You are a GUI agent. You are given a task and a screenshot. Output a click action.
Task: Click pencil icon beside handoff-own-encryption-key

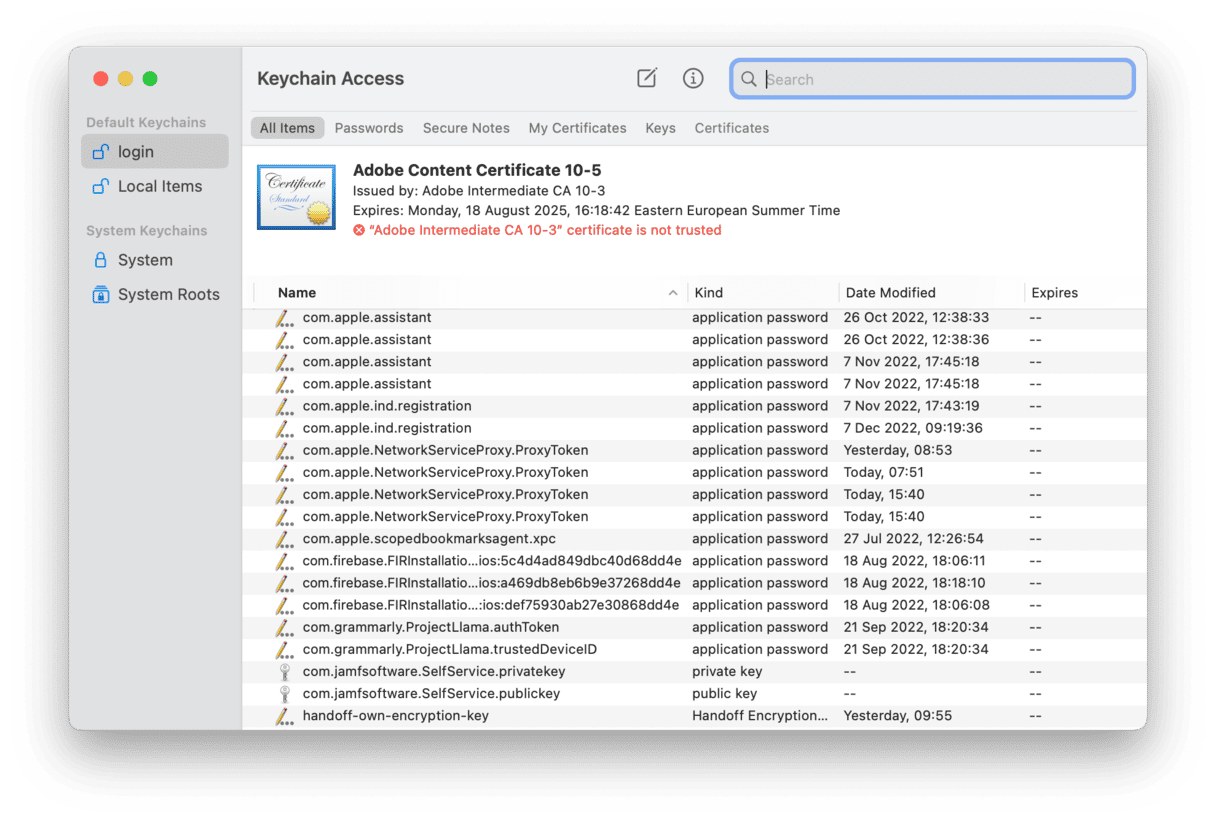click(x=285, y=716)
